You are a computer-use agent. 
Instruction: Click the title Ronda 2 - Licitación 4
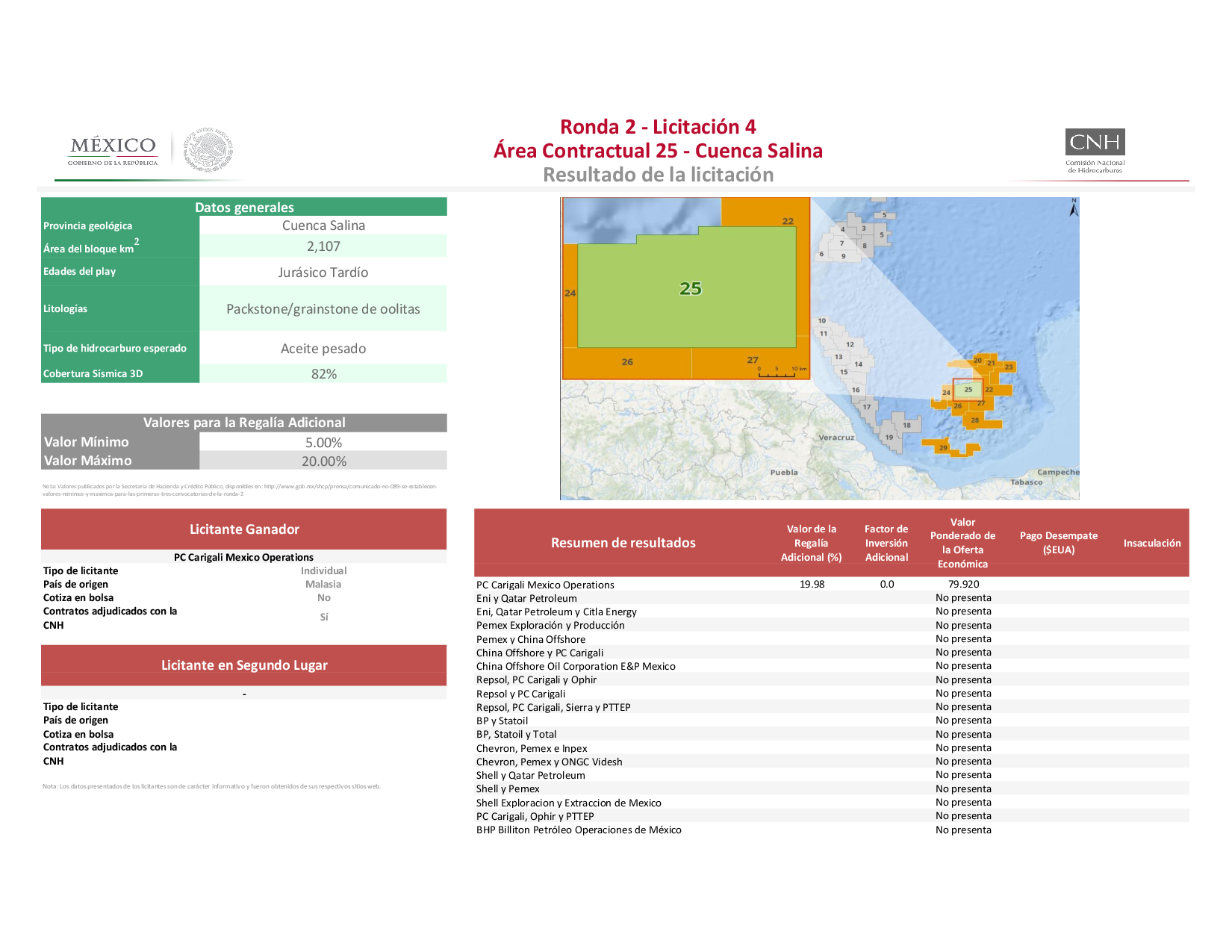658,127
